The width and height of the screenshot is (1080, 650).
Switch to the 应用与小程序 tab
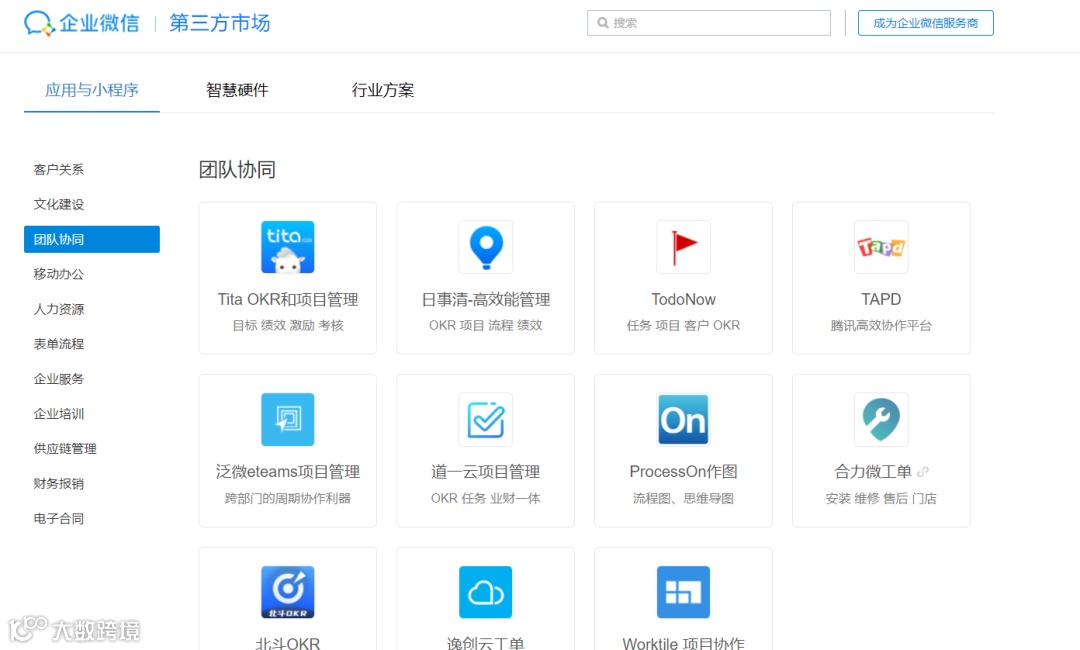[x=92, y=90]
